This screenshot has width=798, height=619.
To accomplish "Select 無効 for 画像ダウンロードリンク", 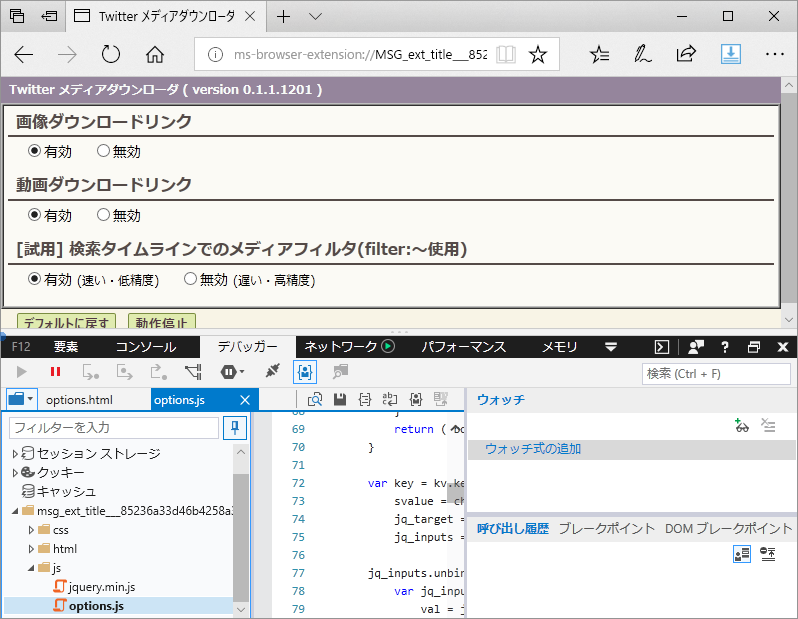I will [x=103, y=151].
